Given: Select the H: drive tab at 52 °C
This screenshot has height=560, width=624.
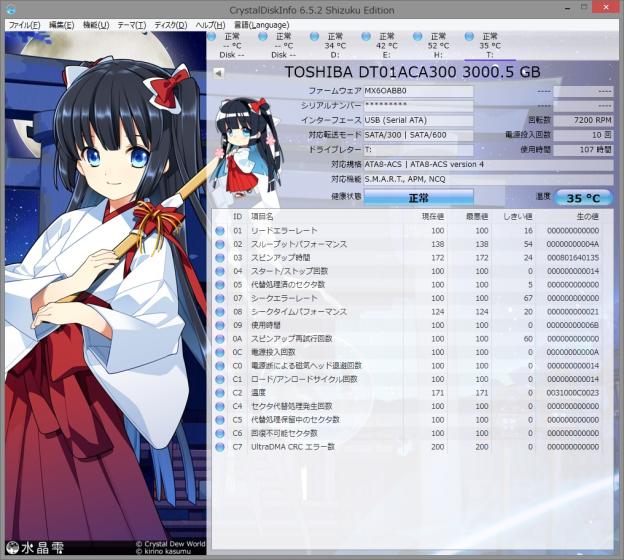Looking at the screenshot, I should tap(438, 45).
